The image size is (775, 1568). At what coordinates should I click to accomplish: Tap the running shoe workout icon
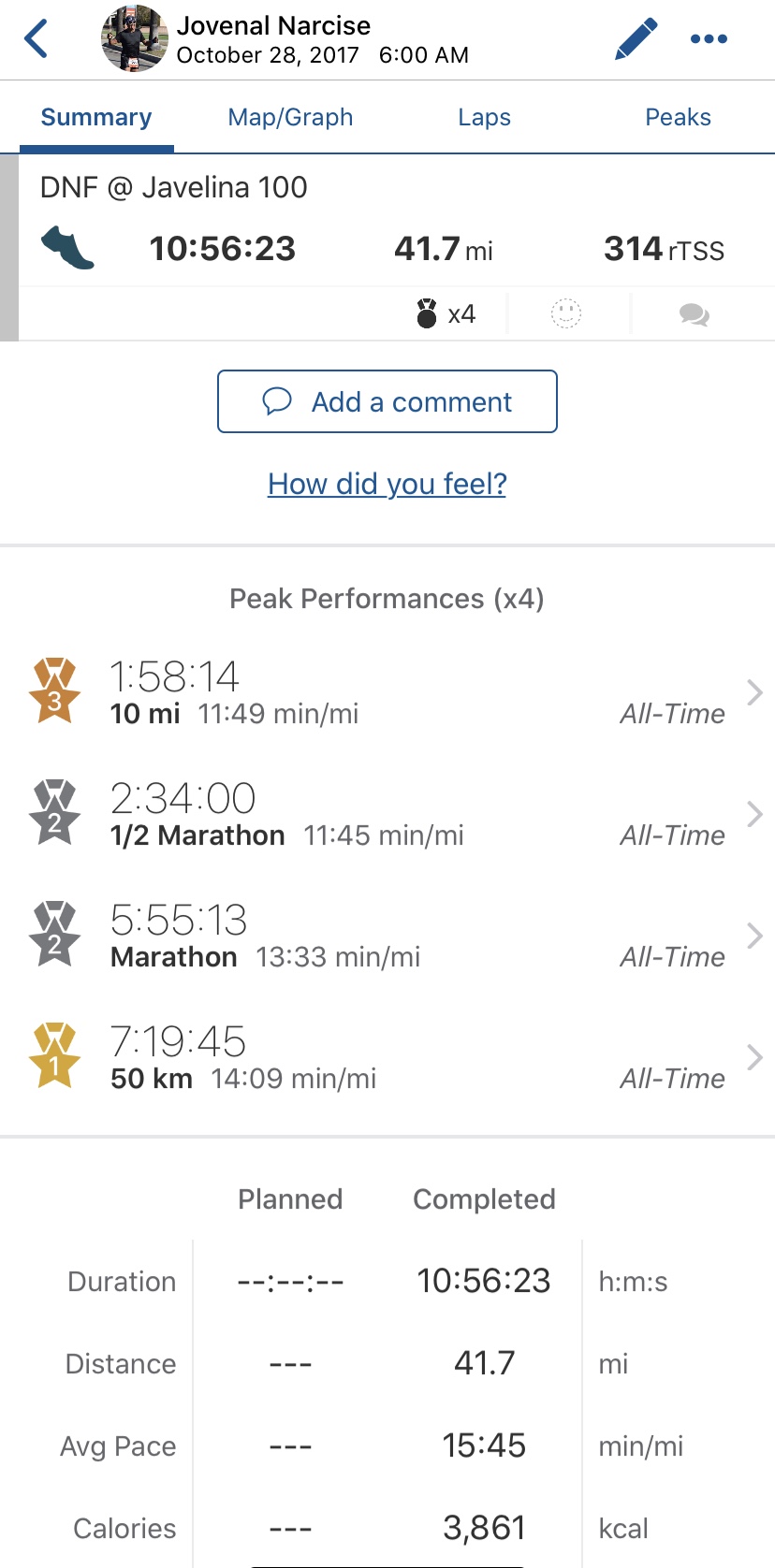tap(67, 249)
